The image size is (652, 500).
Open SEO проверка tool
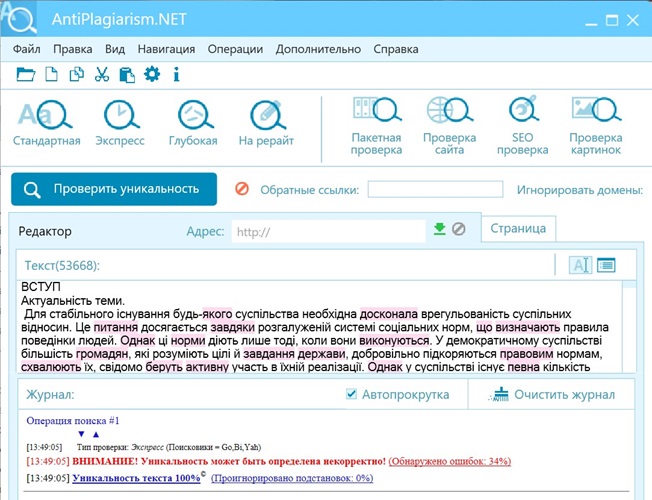pos(523,126)
